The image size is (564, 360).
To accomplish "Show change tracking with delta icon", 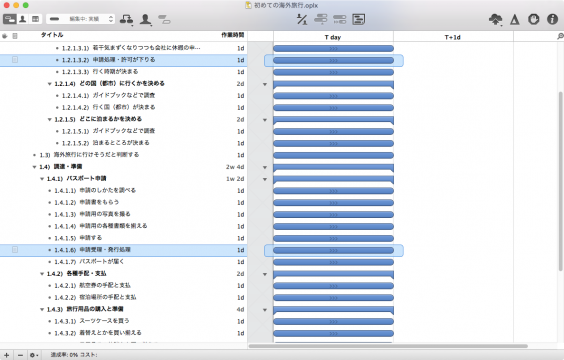I will [515, 19].
